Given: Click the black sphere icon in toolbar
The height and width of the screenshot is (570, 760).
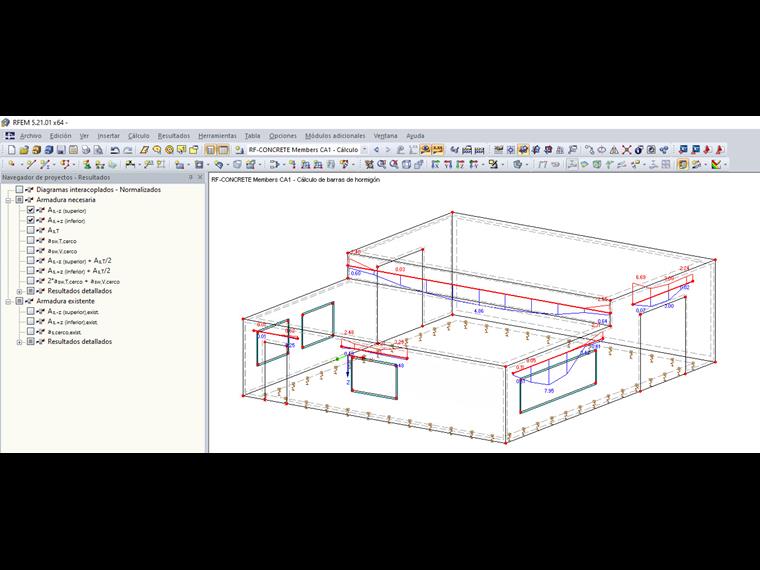Looking at the screenshot, I should [x=639, y=150].
